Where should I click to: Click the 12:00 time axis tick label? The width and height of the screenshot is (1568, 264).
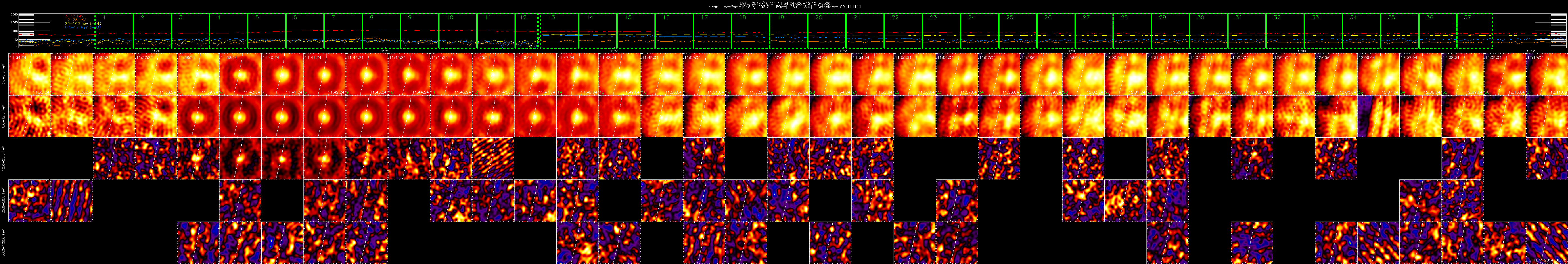(x=1072, y=51)
